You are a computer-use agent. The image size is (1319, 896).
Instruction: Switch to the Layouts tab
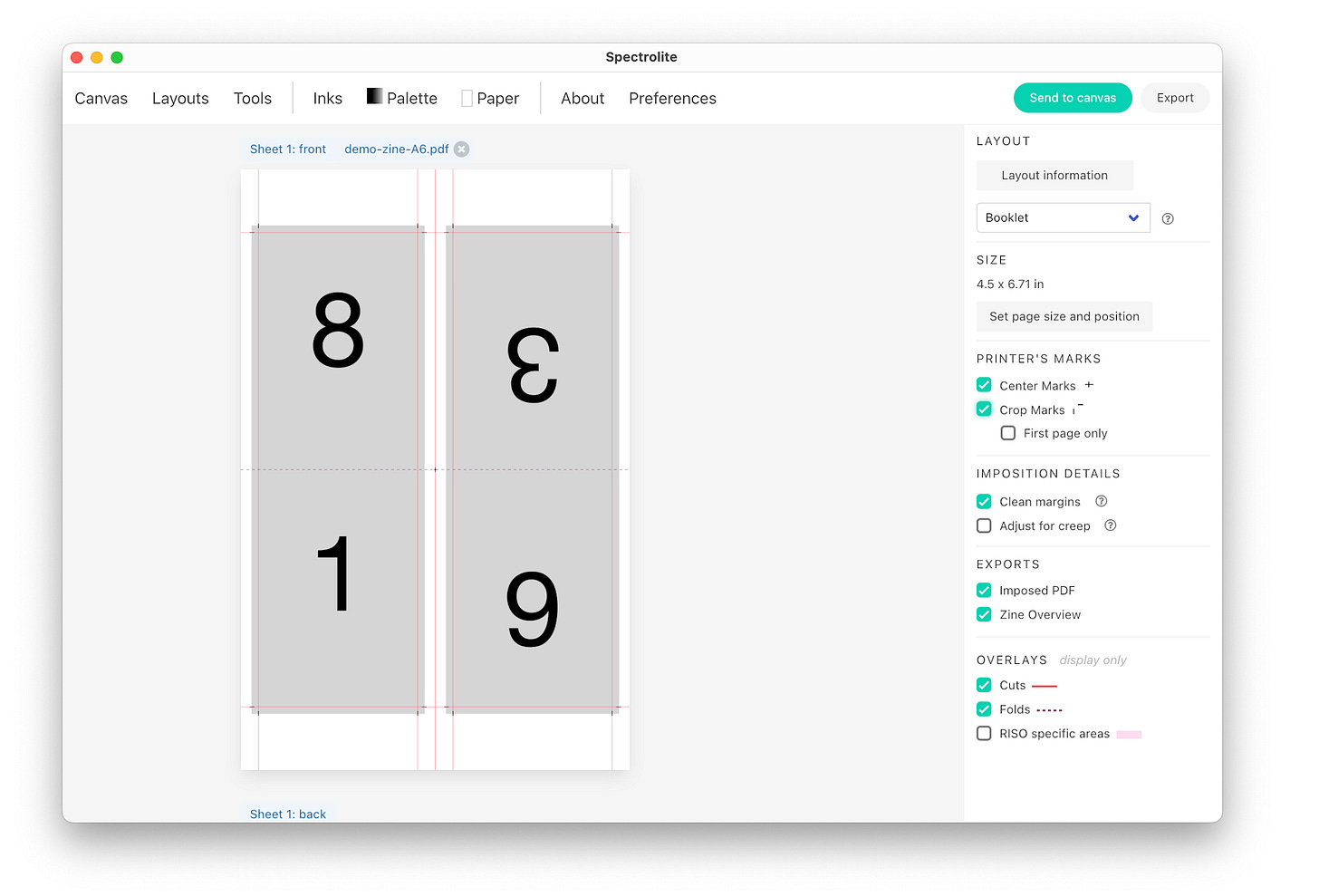[180, 98]
